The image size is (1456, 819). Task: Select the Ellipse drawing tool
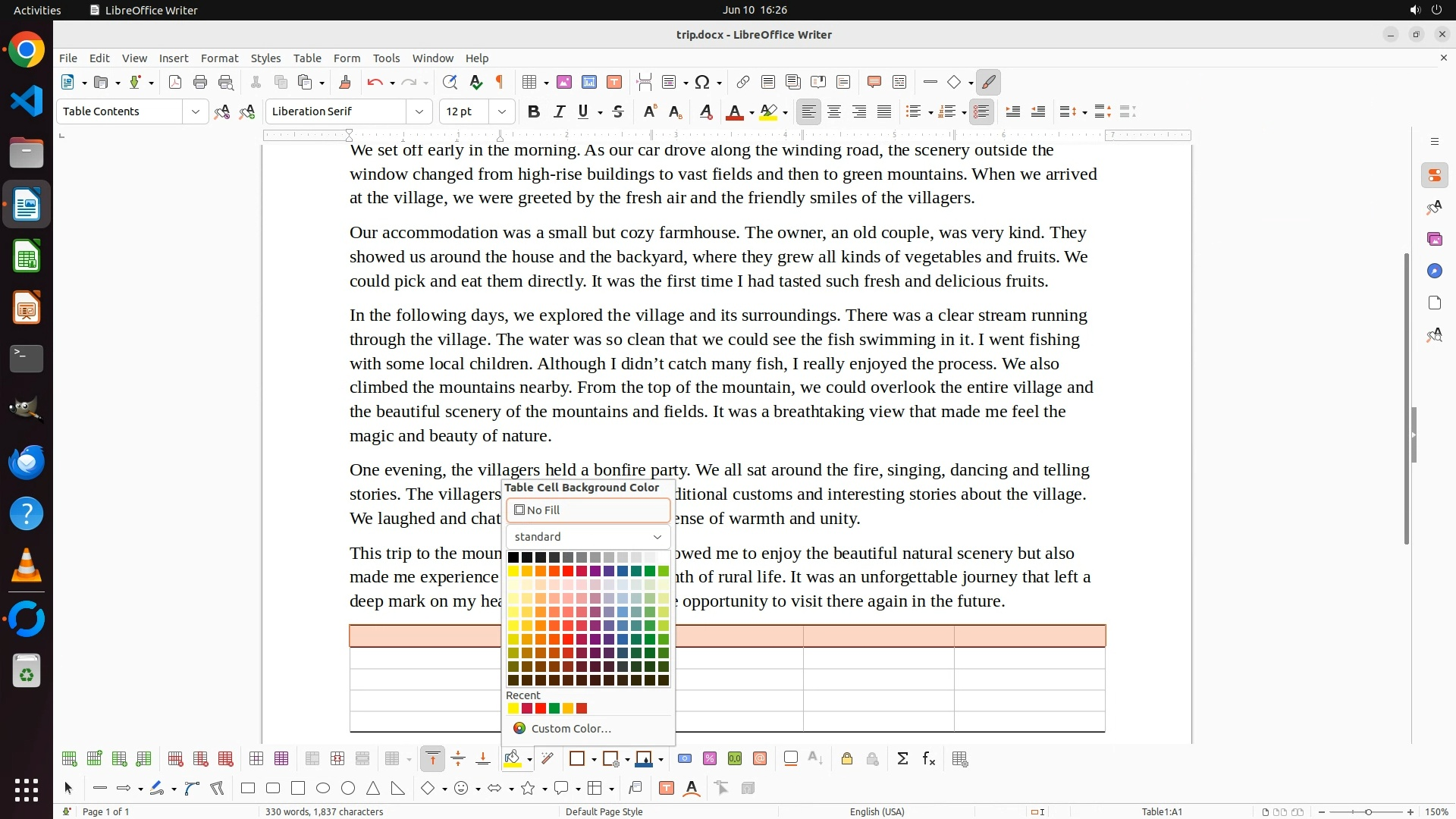(x=323, y=789)
